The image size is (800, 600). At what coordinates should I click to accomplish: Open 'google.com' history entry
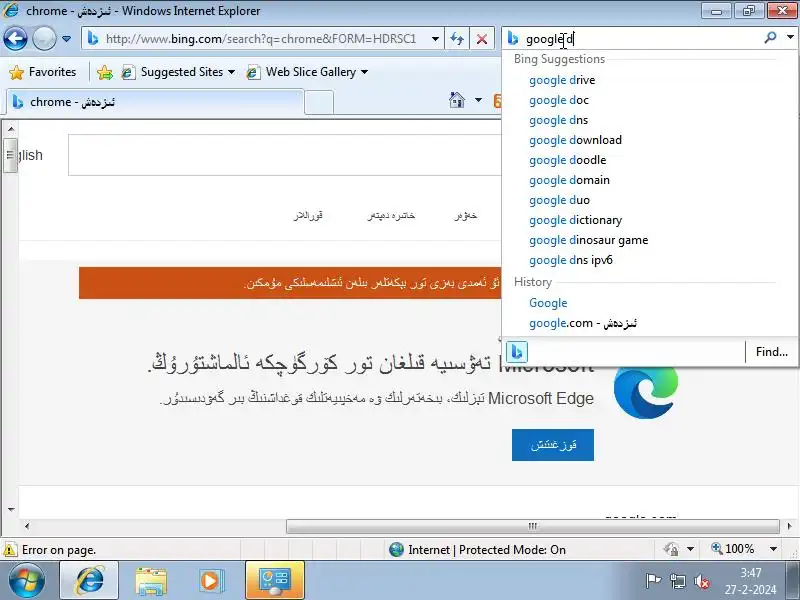tap(583, 323)
